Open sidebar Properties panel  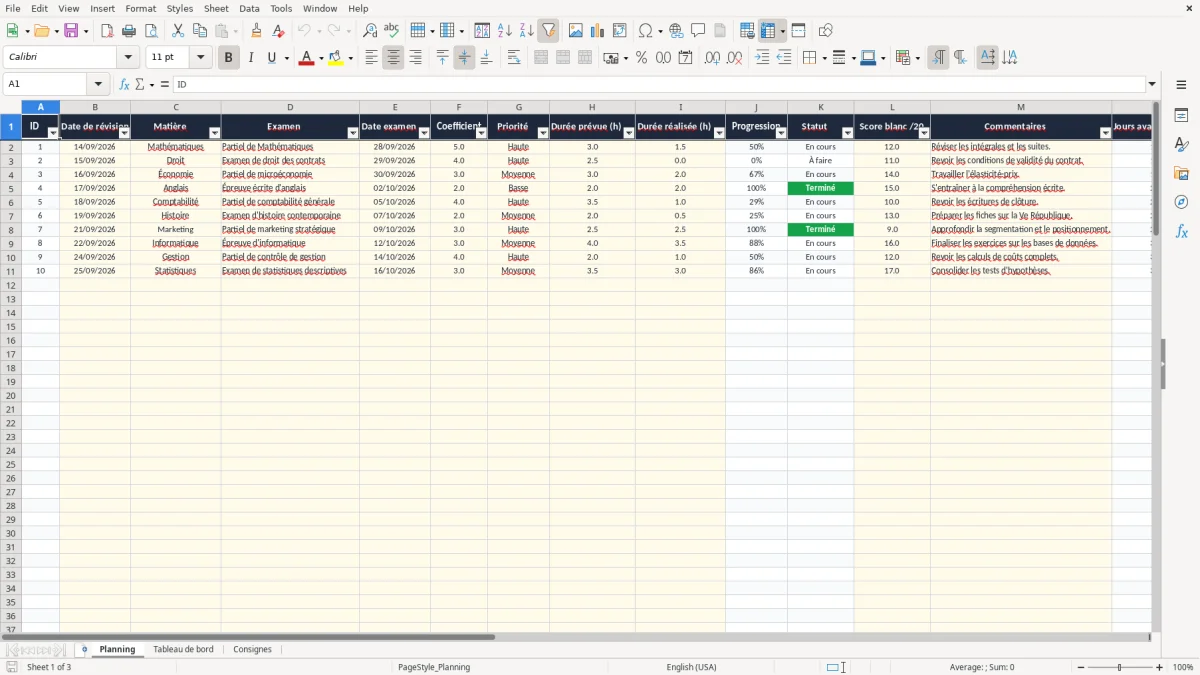(1181, 115)
